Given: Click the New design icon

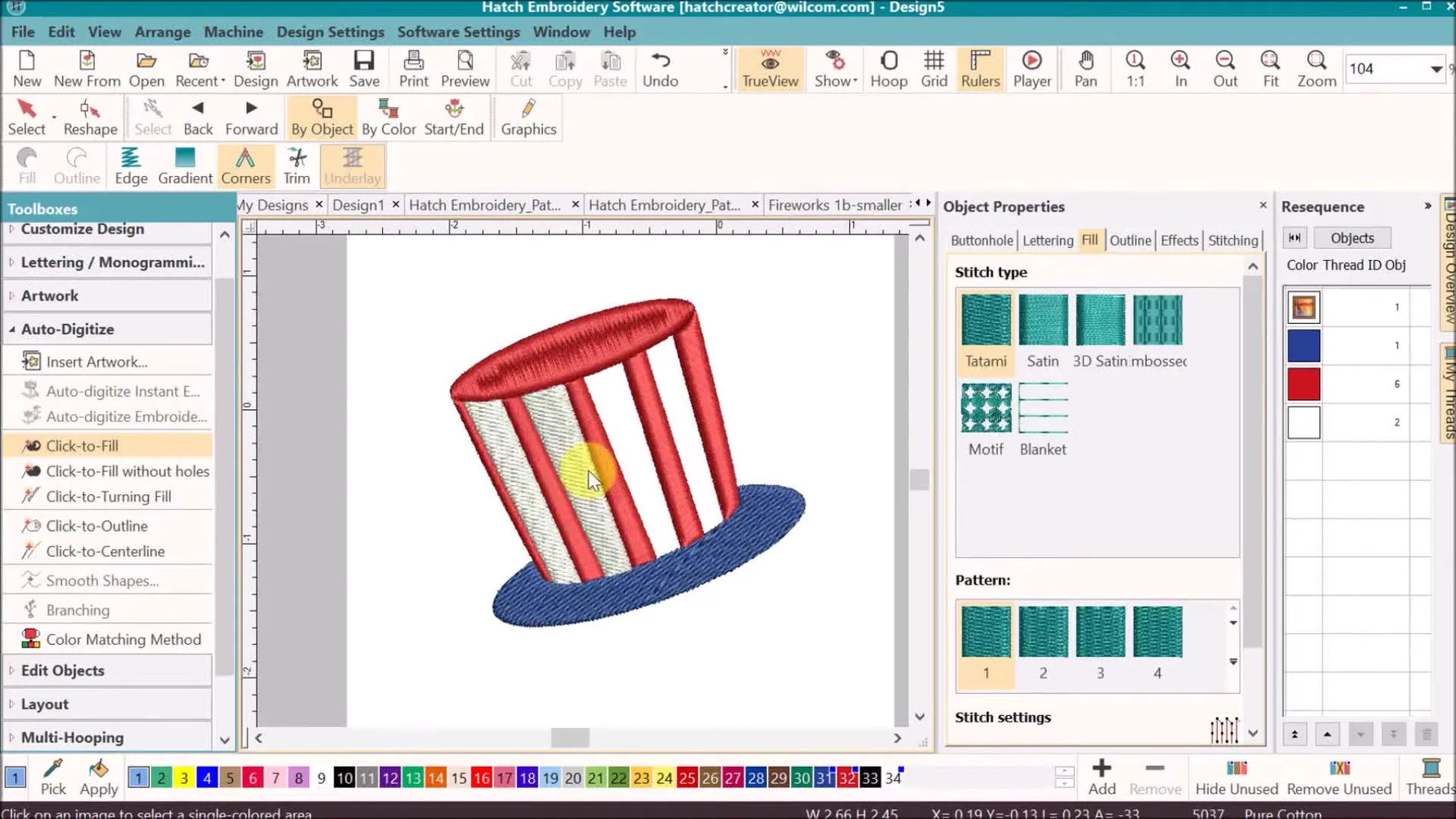Looking at the screenshot, I should pos(26,69).
